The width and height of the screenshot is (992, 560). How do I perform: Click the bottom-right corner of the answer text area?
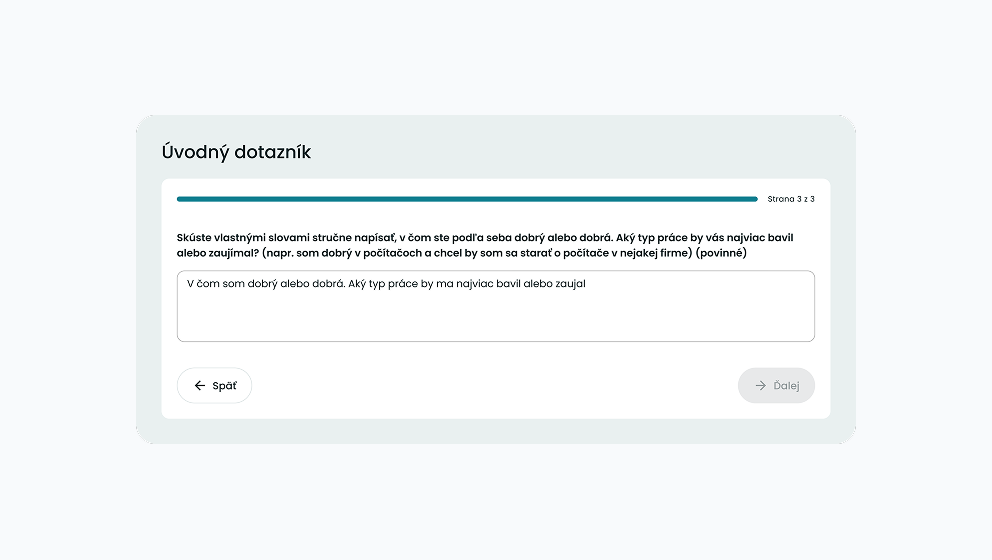pyautogui.click(x=809, y=336)
